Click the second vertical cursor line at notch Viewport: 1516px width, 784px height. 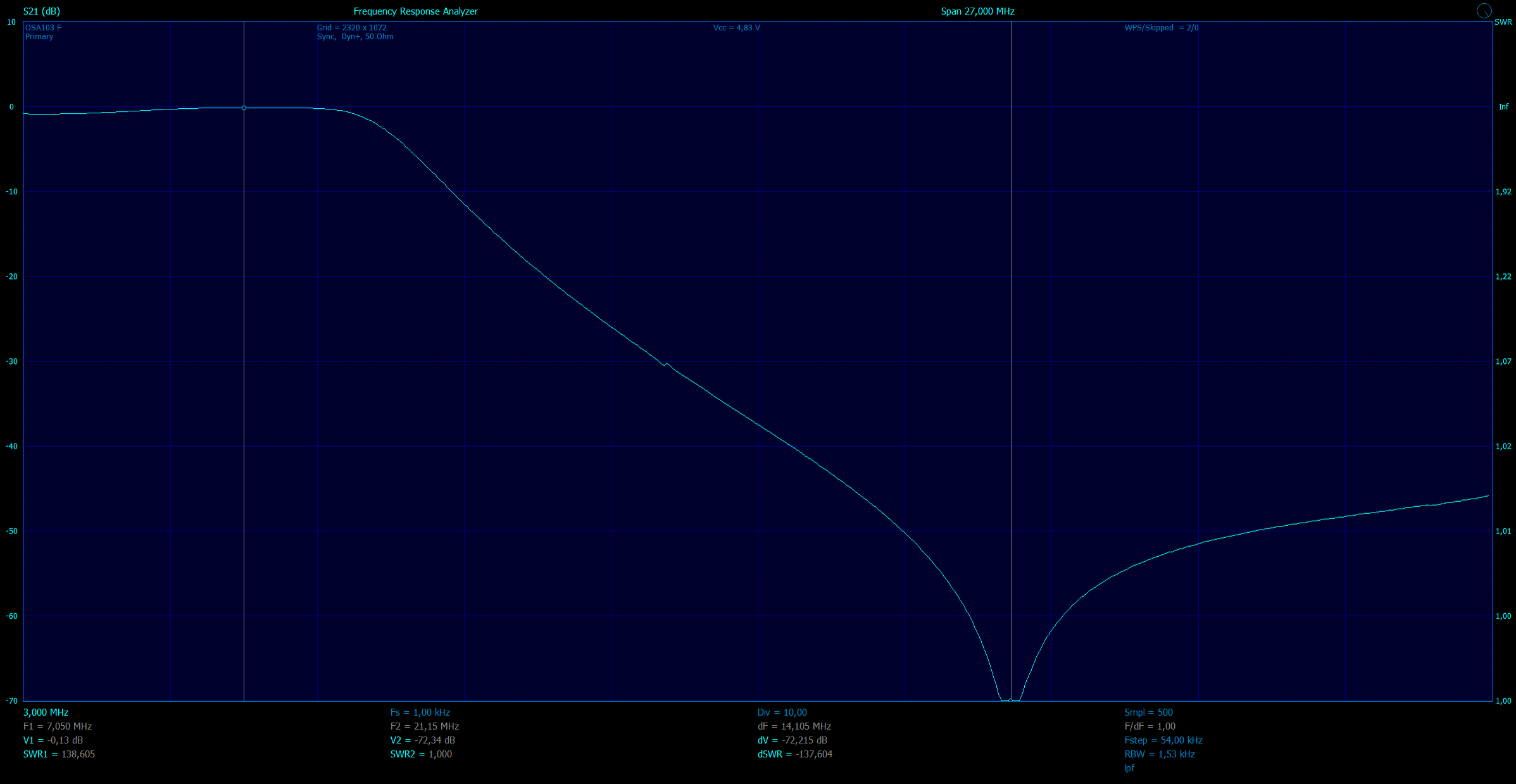pyautogui.click(x=1011, y=316)
